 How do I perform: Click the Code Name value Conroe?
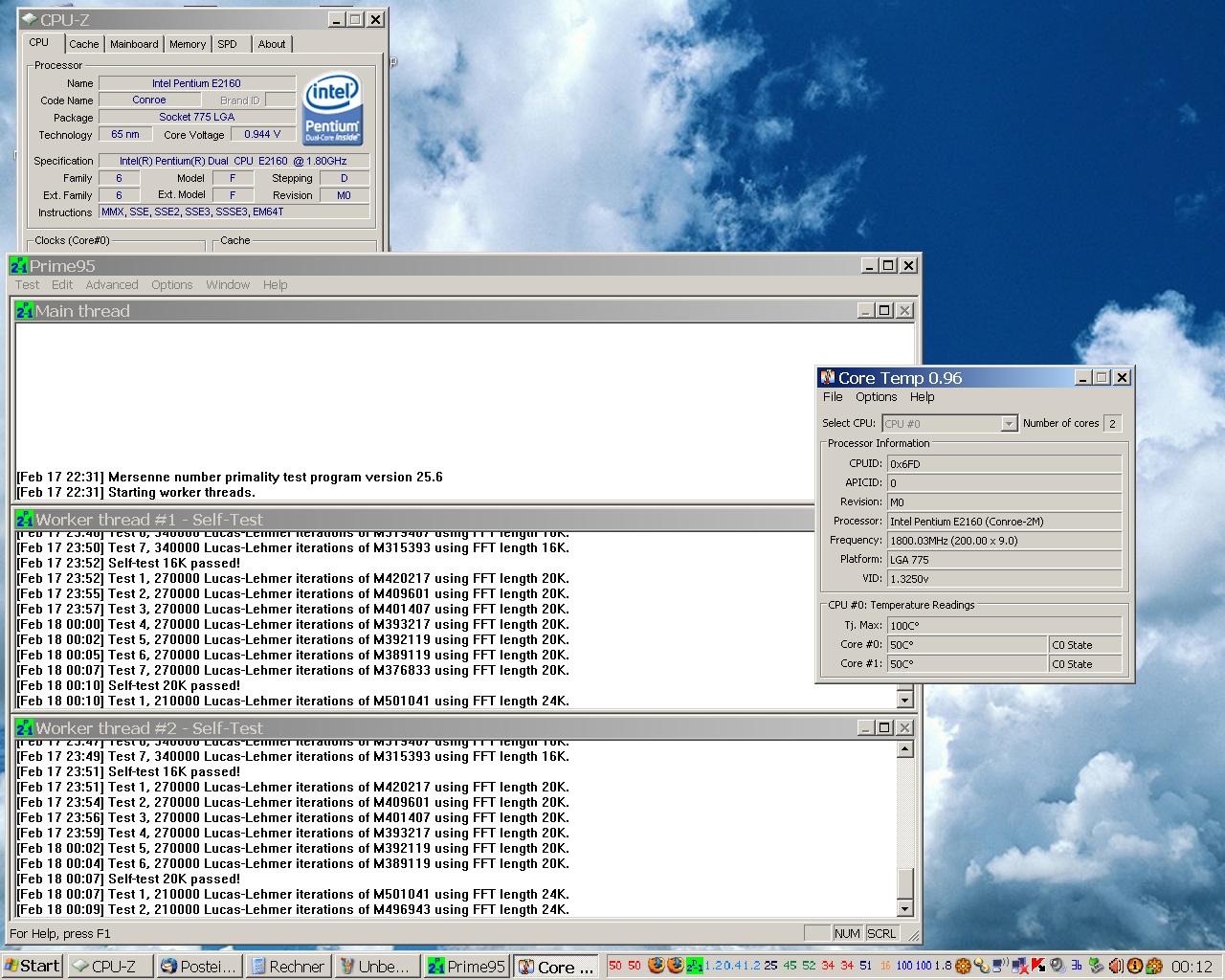click(x=149, y=100)
